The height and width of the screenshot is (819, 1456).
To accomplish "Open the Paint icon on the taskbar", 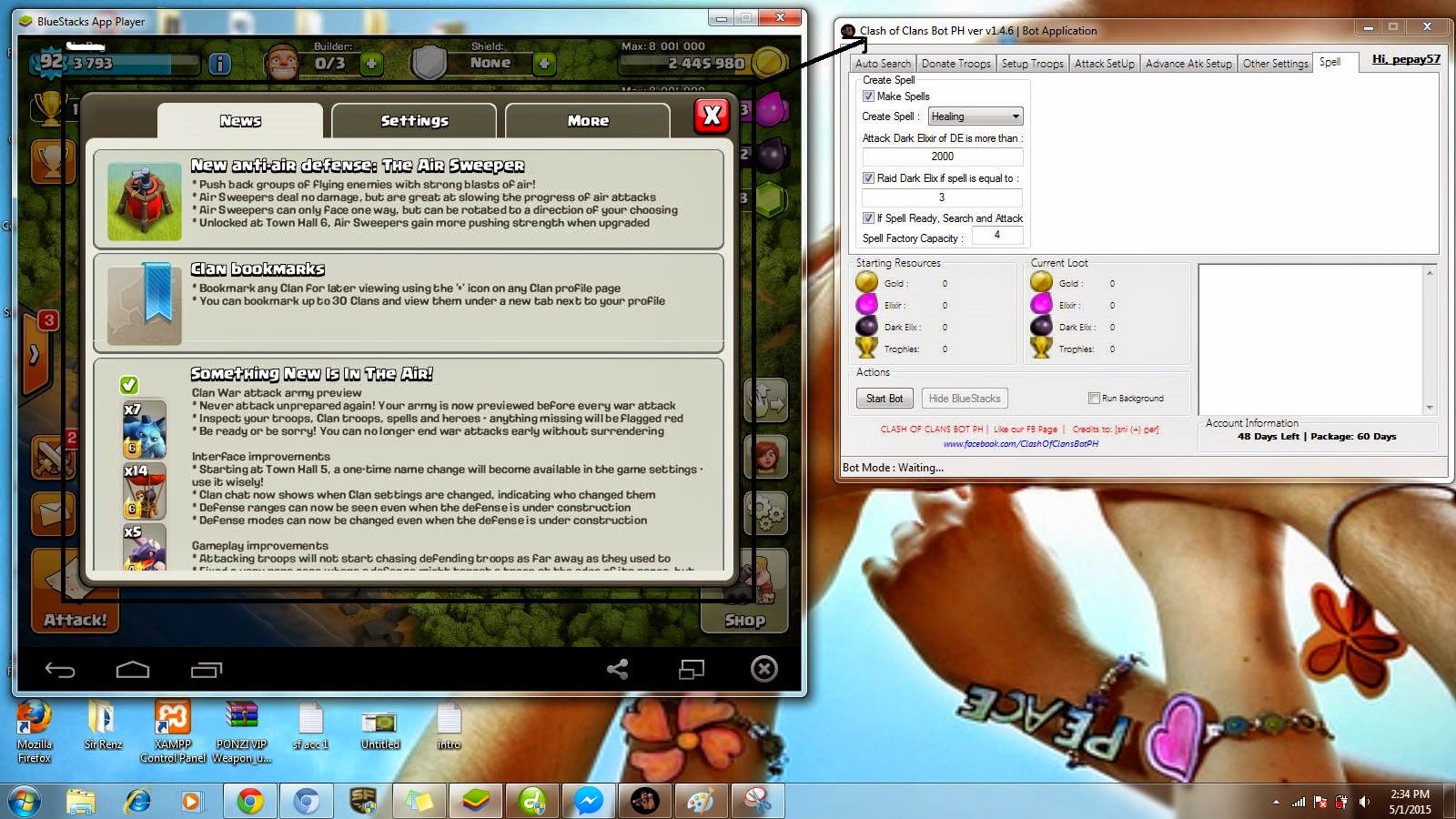I will 702,801.
